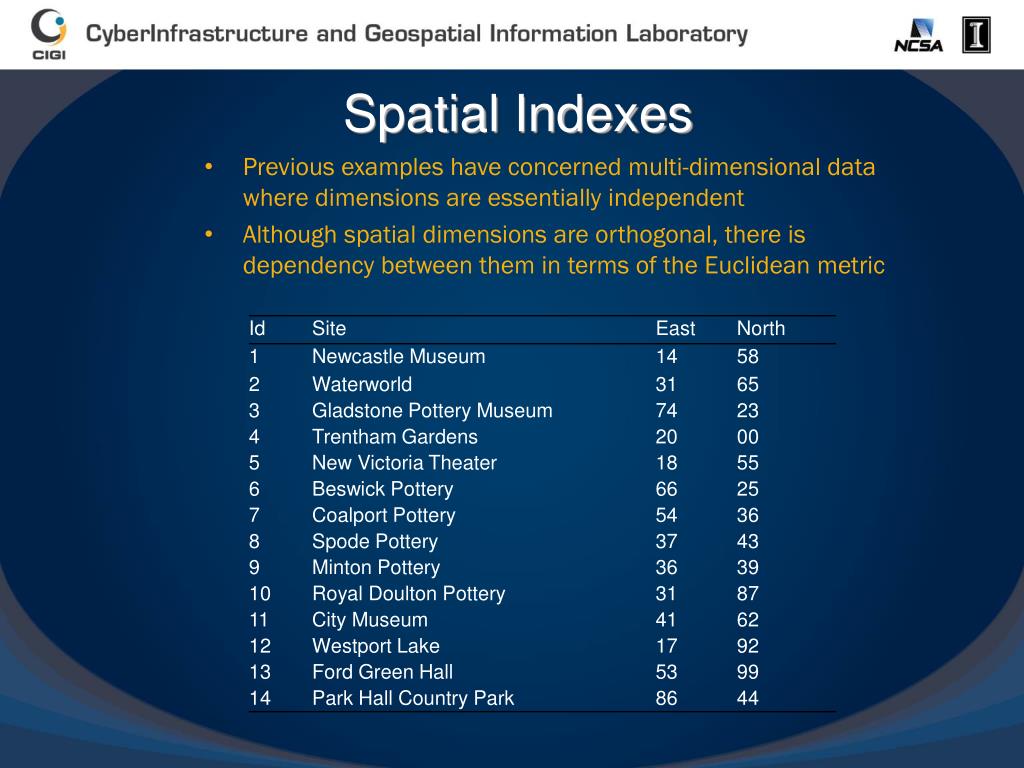
Task: Click North value 99 for Ford Green Hall
Action: 748,672
